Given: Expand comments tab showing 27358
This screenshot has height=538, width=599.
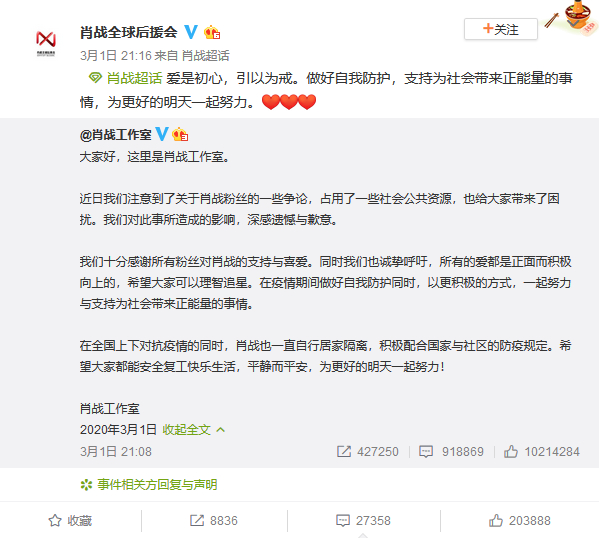Looking at the screenshot, I should (363, 520).
